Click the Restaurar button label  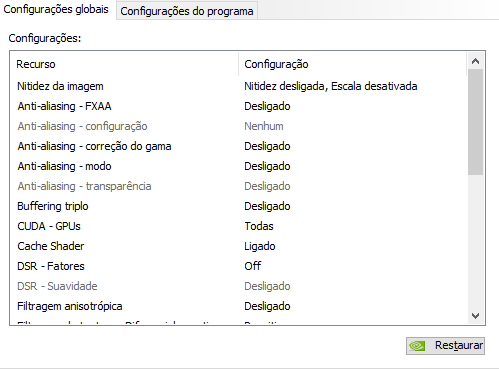coord(459,345)
